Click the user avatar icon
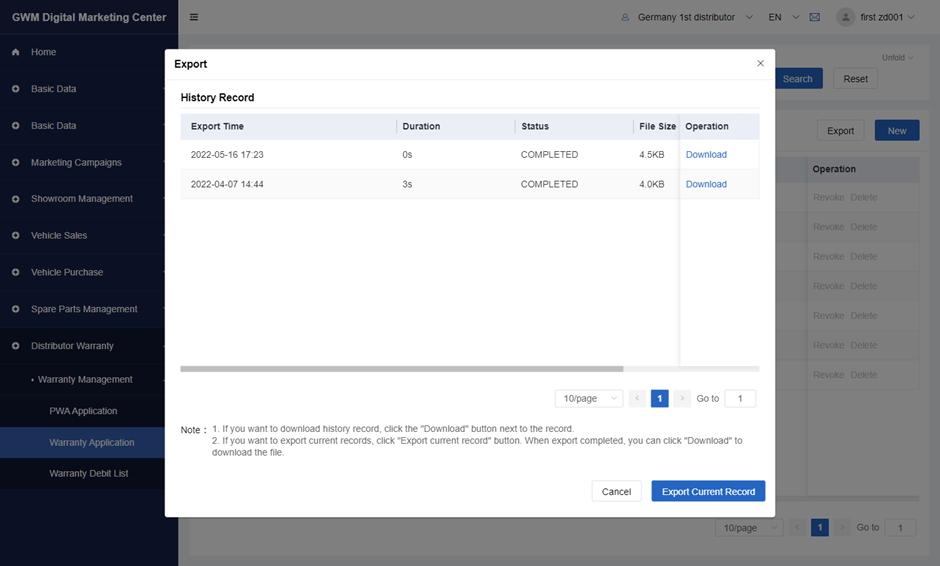The width and height of the screenshot is (940, 566). tap(845, 17)
